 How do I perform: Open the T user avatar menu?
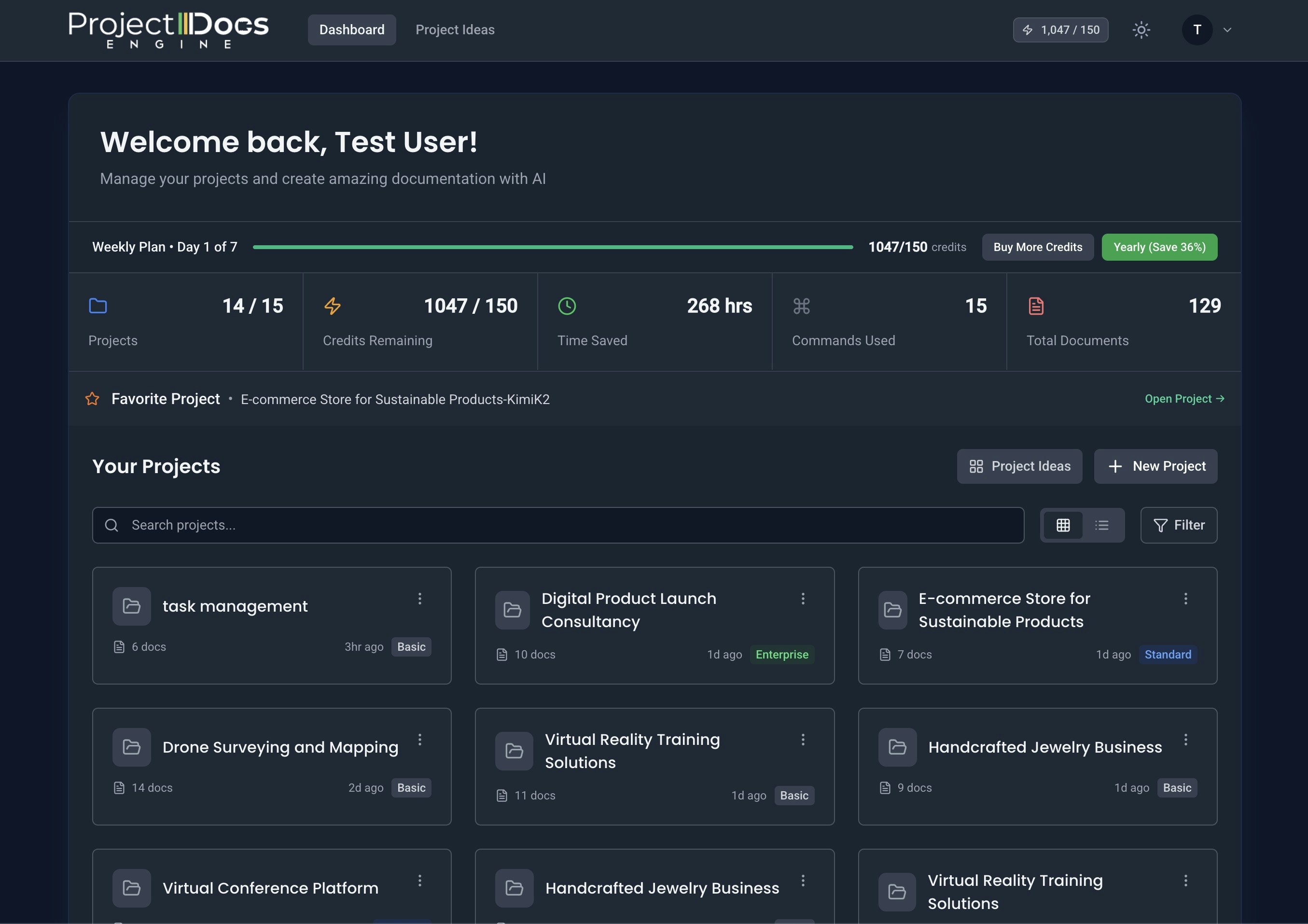1197,29
